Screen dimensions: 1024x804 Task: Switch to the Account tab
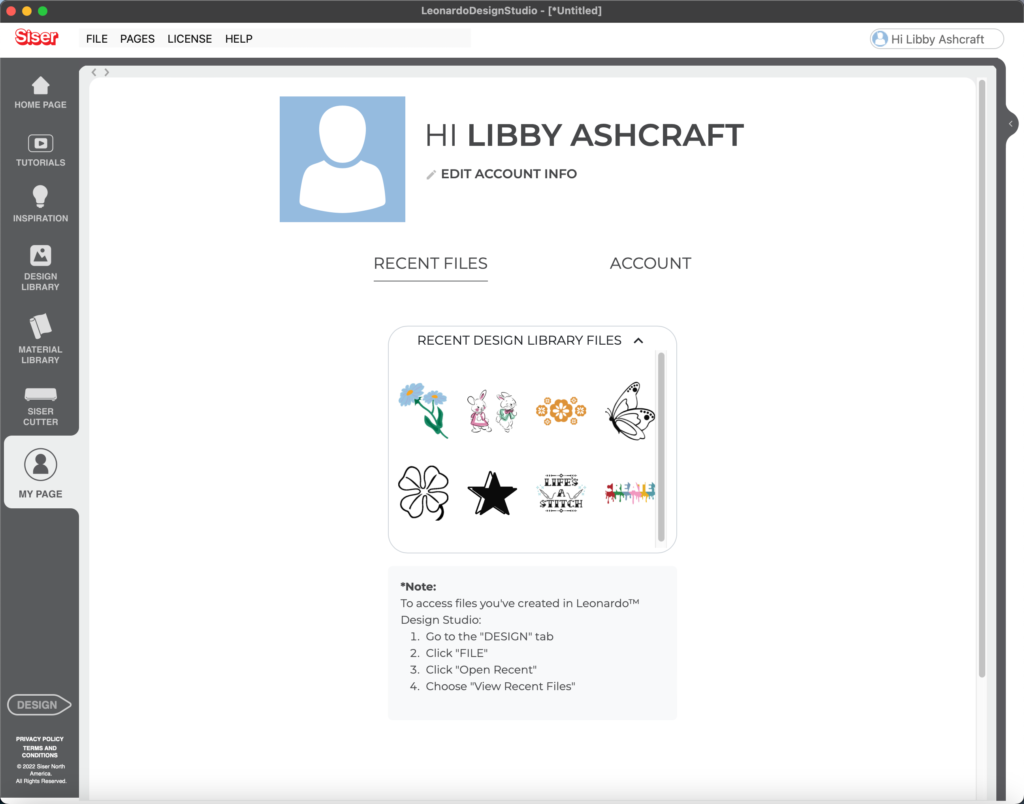point(650,264)
